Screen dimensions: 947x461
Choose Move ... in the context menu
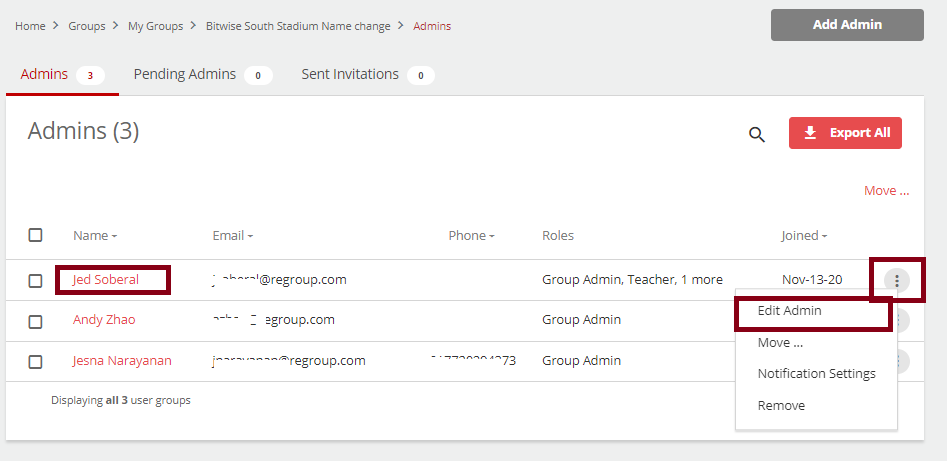(x=780, y=343)
